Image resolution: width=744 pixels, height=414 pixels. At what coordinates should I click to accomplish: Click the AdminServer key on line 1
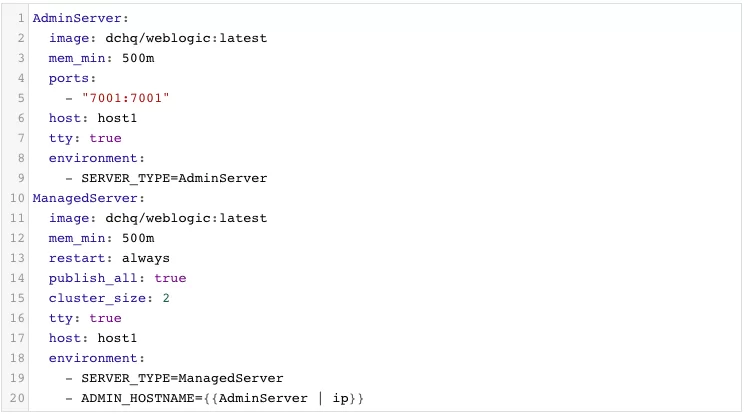[x=77, y=18]
